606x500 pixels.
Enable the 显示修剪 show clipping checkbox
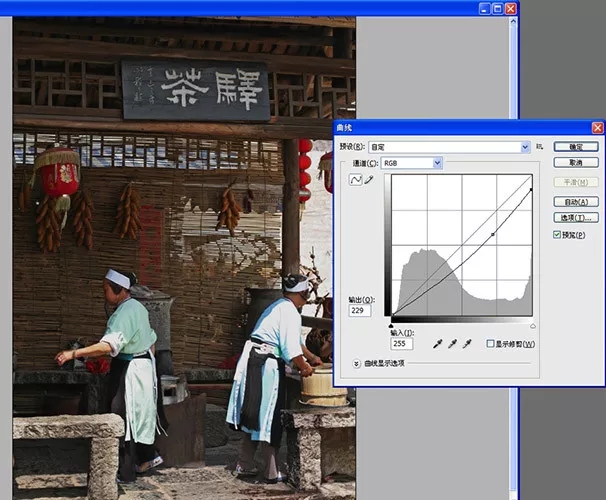click(490, 344)
